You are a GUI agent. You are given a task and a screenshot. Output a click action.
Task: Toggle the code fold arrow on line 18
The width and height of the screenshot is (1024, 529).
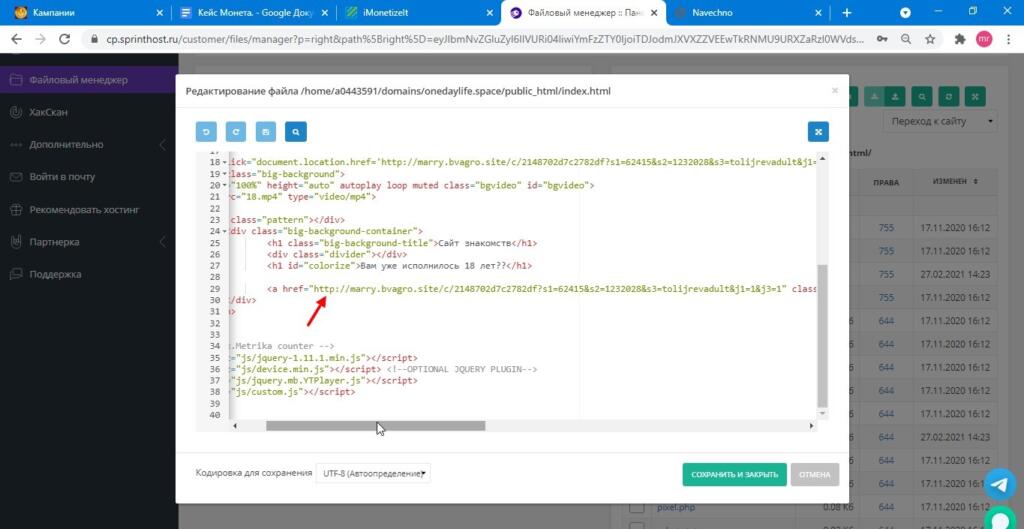click(226, 162)
